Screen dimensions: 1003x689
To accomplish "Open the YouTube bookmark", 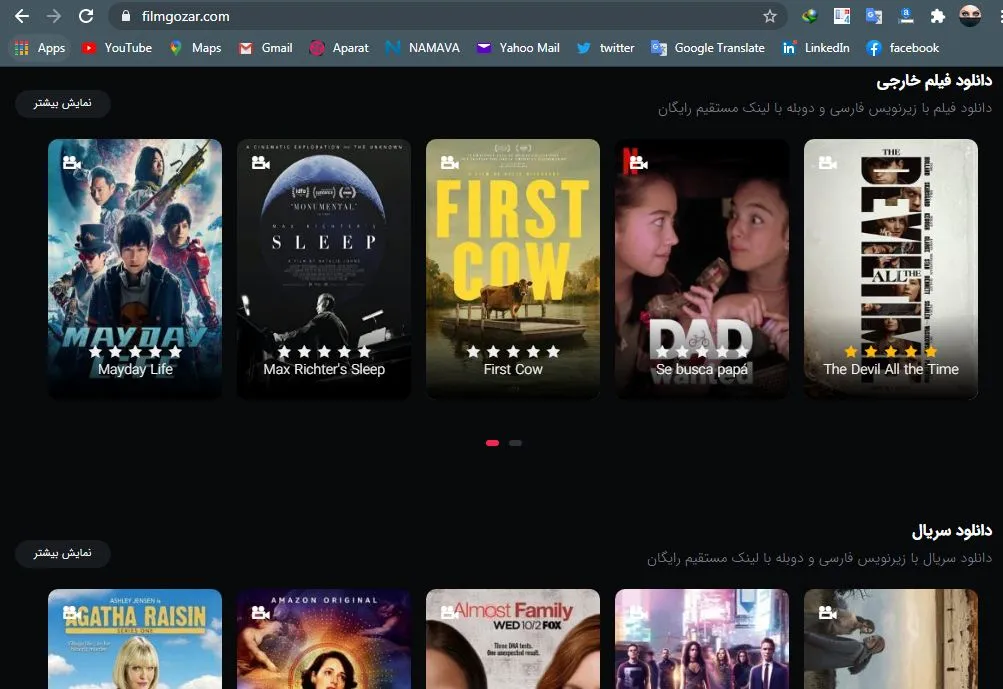I will [117, 48].
